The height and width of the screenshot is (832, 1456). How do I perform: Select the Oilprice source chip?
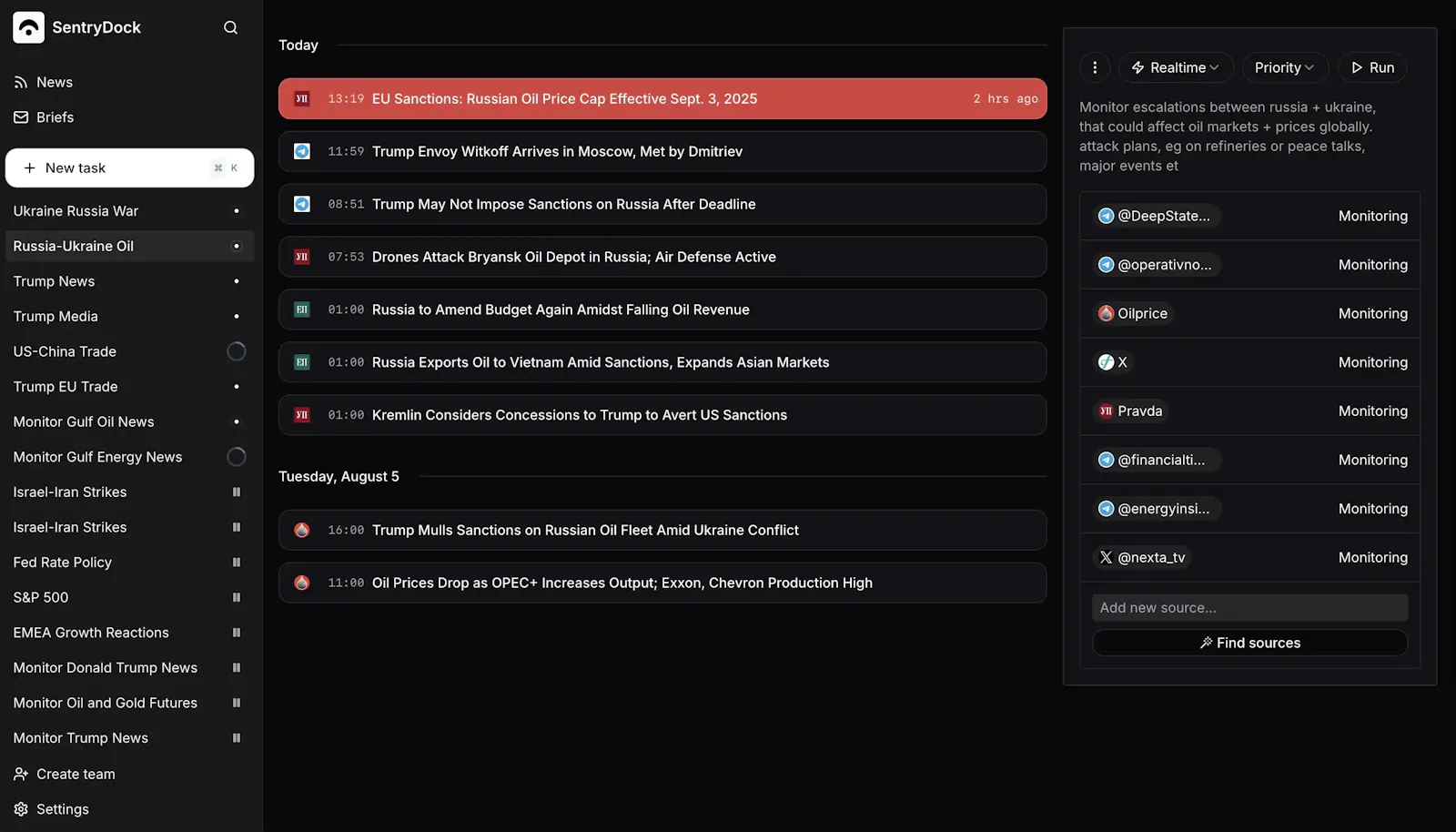[x=1134, y=314]
